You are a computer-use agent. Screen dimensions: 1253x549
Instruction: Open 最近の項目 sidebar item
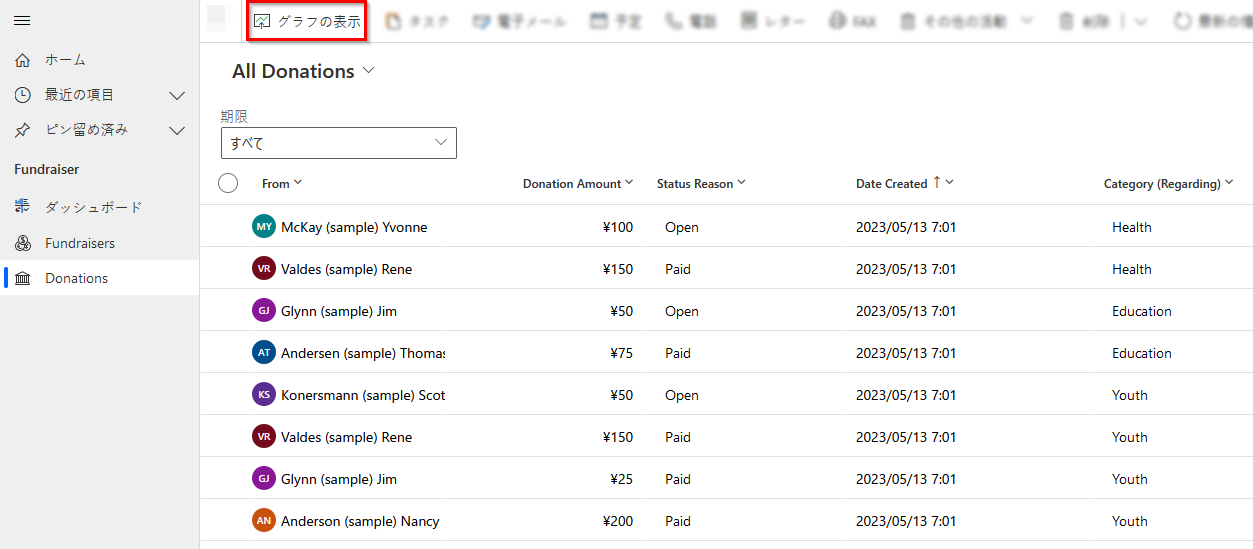[x=80, y=95]
